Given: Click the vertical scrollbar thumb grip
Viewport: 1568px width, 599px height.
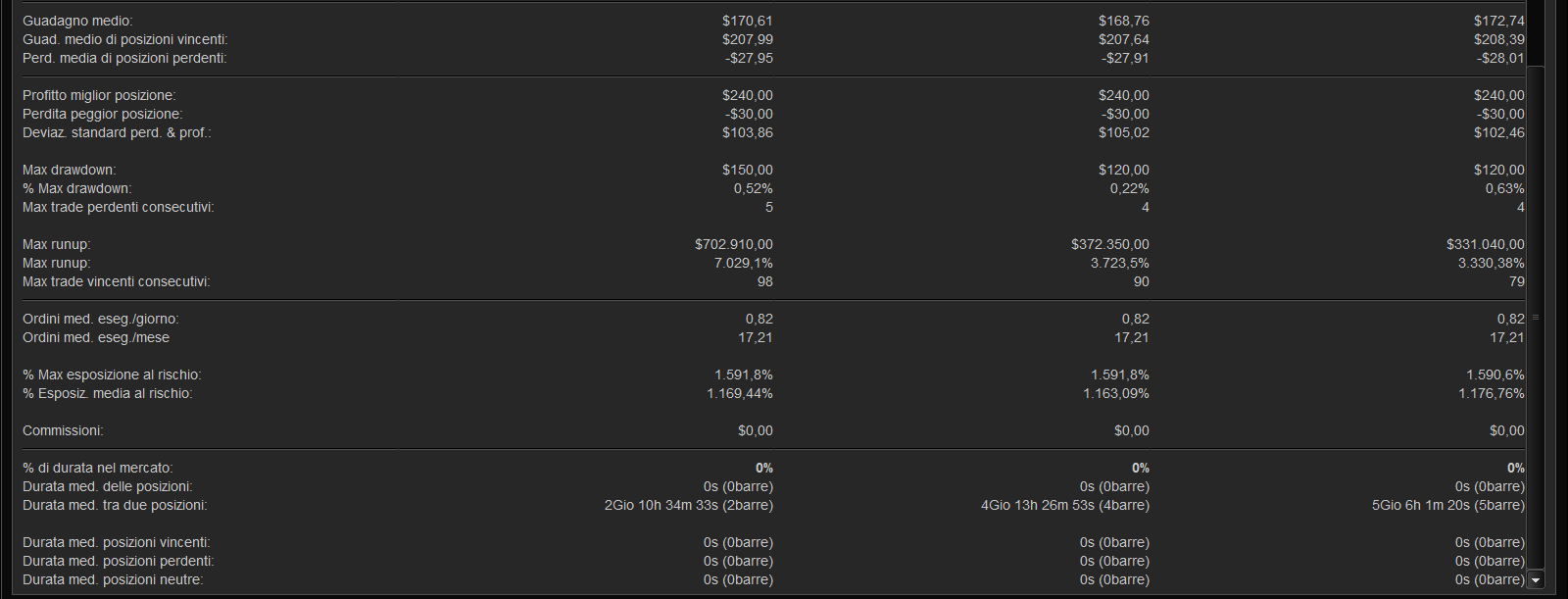Looking at the screenshot, I should tap(1536, 318).
